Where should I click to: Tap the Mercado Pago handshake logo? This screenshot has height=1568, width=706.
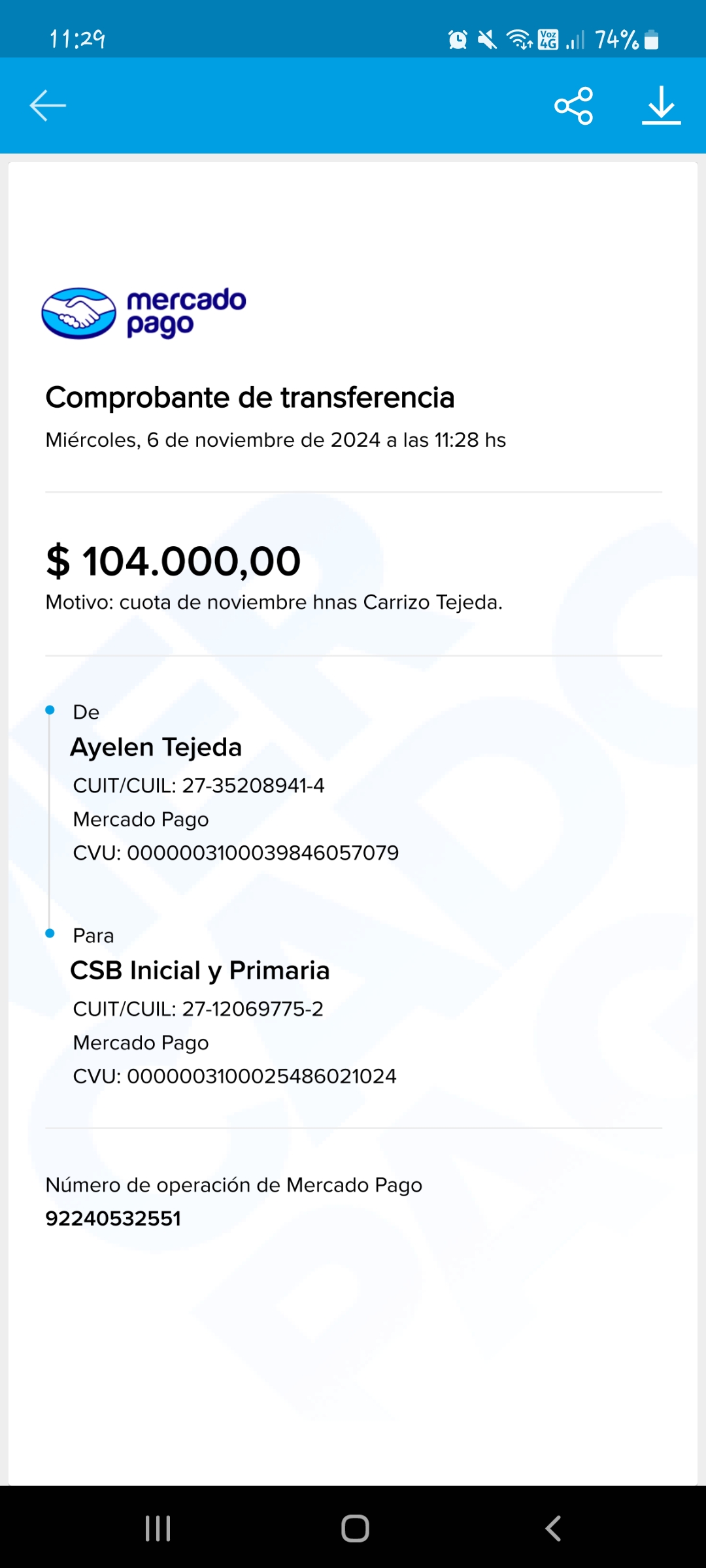pos(79,314)
